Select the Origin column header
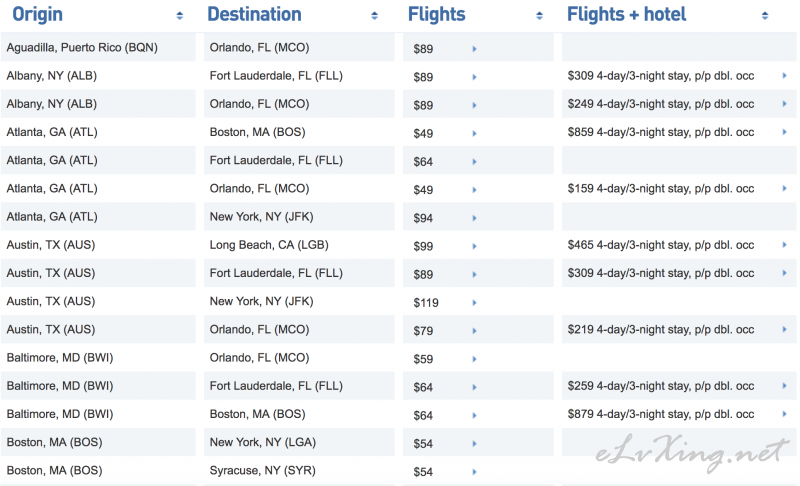This screenshot has height=486, width=800. click(38, 14)
